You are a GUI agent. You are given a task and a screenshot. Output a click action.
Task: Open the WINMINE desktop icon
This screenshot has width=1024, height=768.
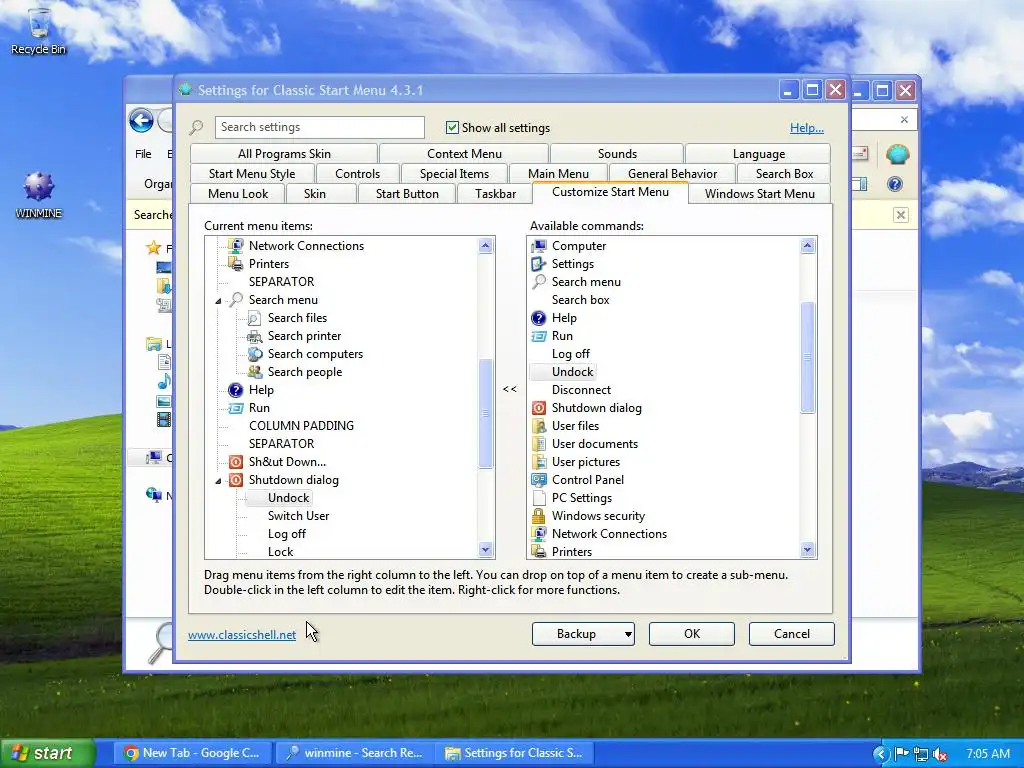38,194
